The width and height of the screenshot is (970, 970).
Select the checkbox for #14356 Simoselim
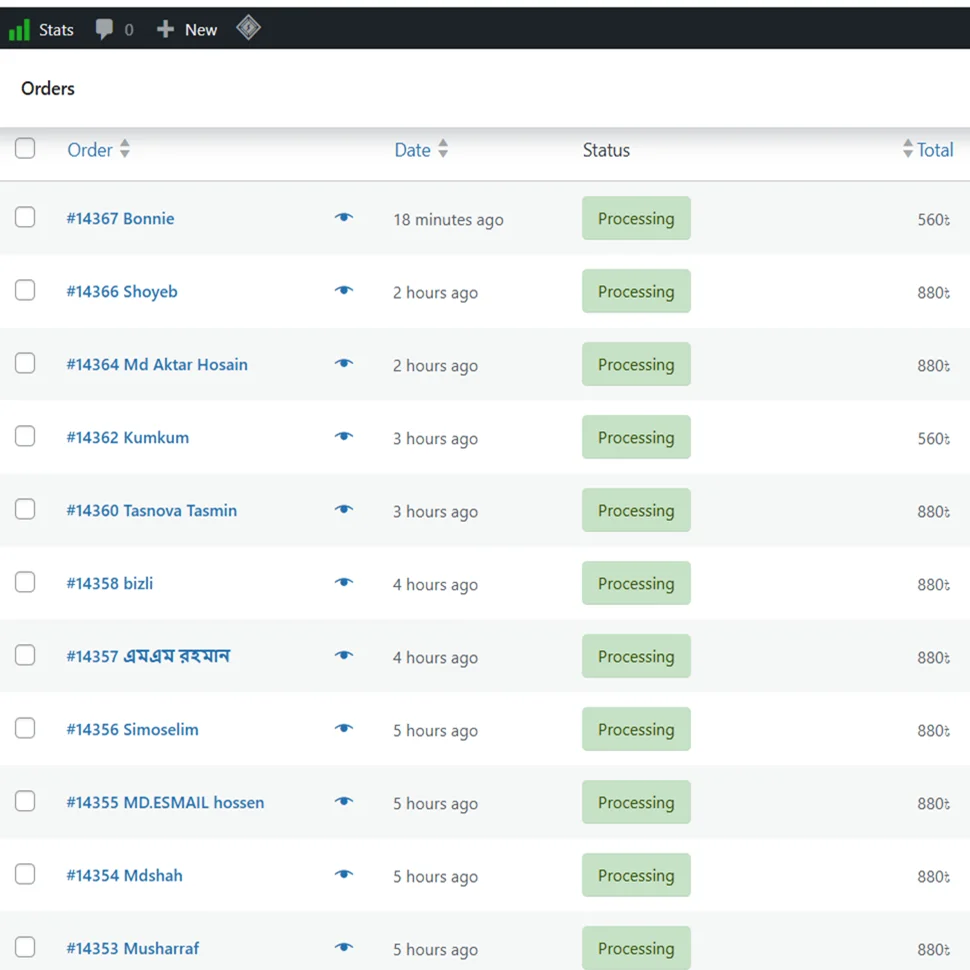tap(25, 728)
